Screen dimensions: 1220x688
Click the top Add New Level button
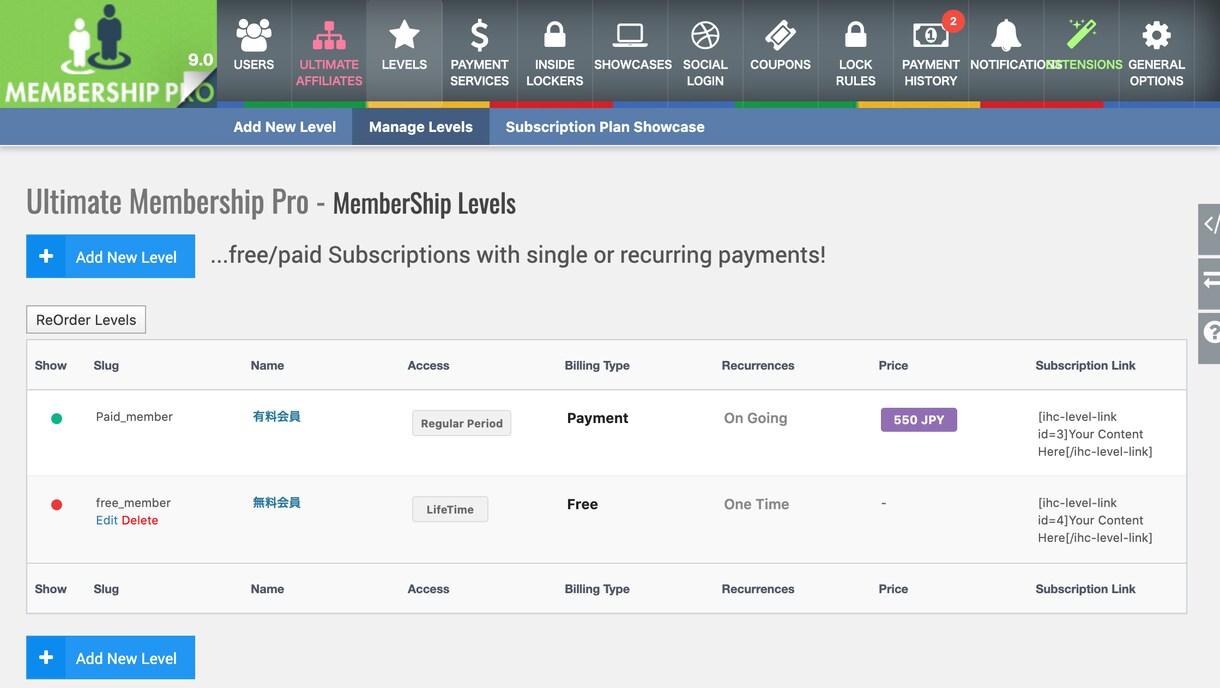tap(110, 257)
